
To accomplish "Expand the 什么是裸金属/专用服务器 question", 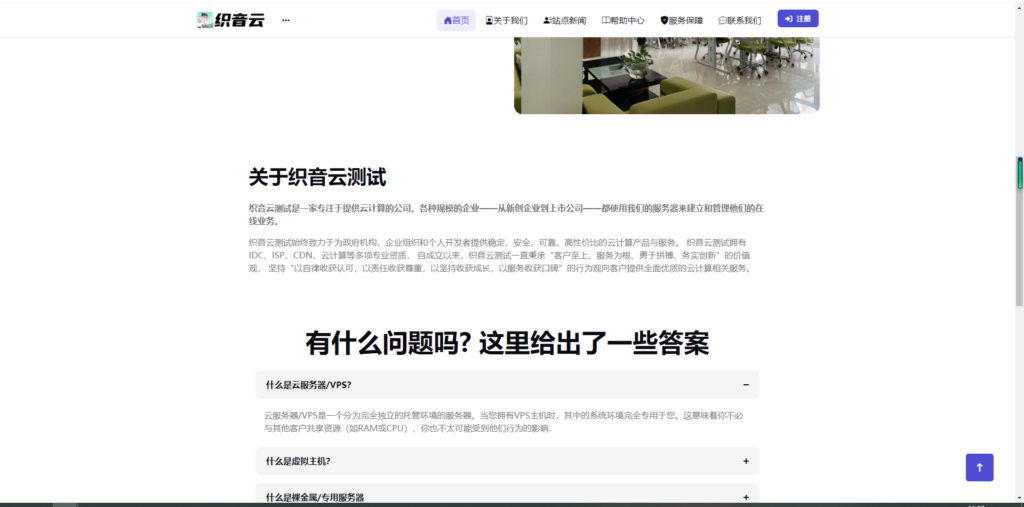I will pyautogui.click(x=746, y=497).
